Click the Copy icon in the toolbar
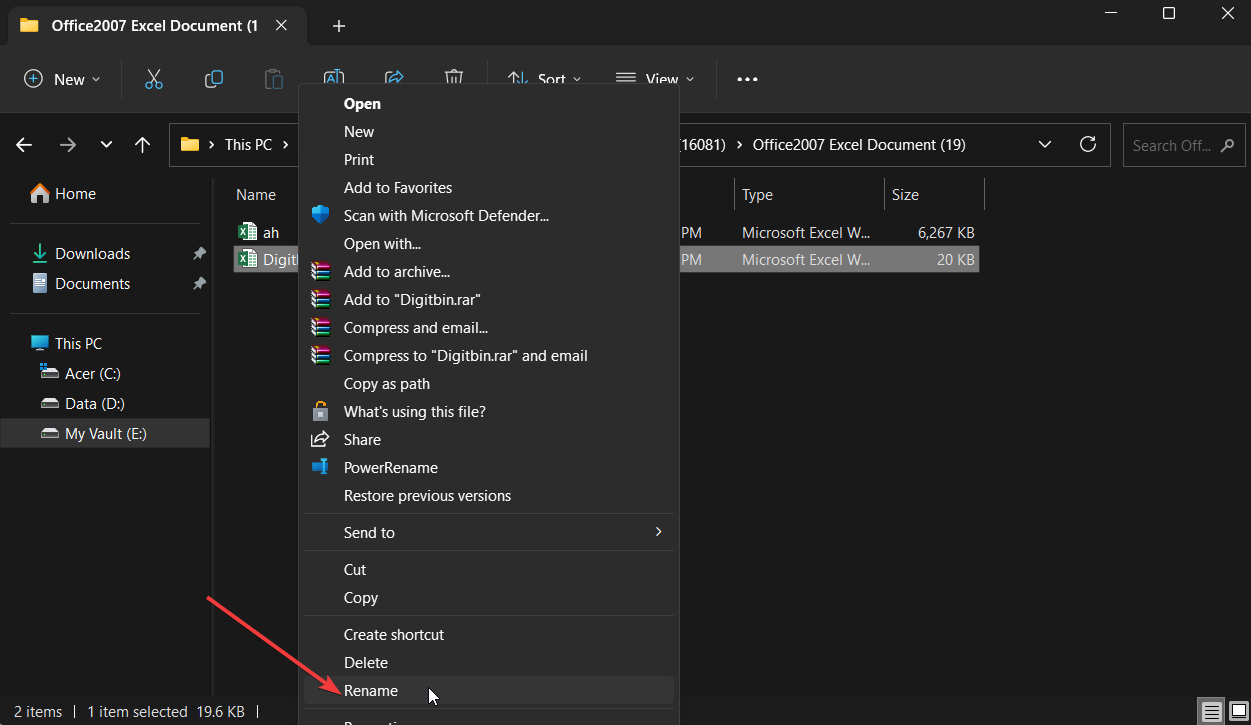This screenshot has height=725, width=1251. click(213, 79)
